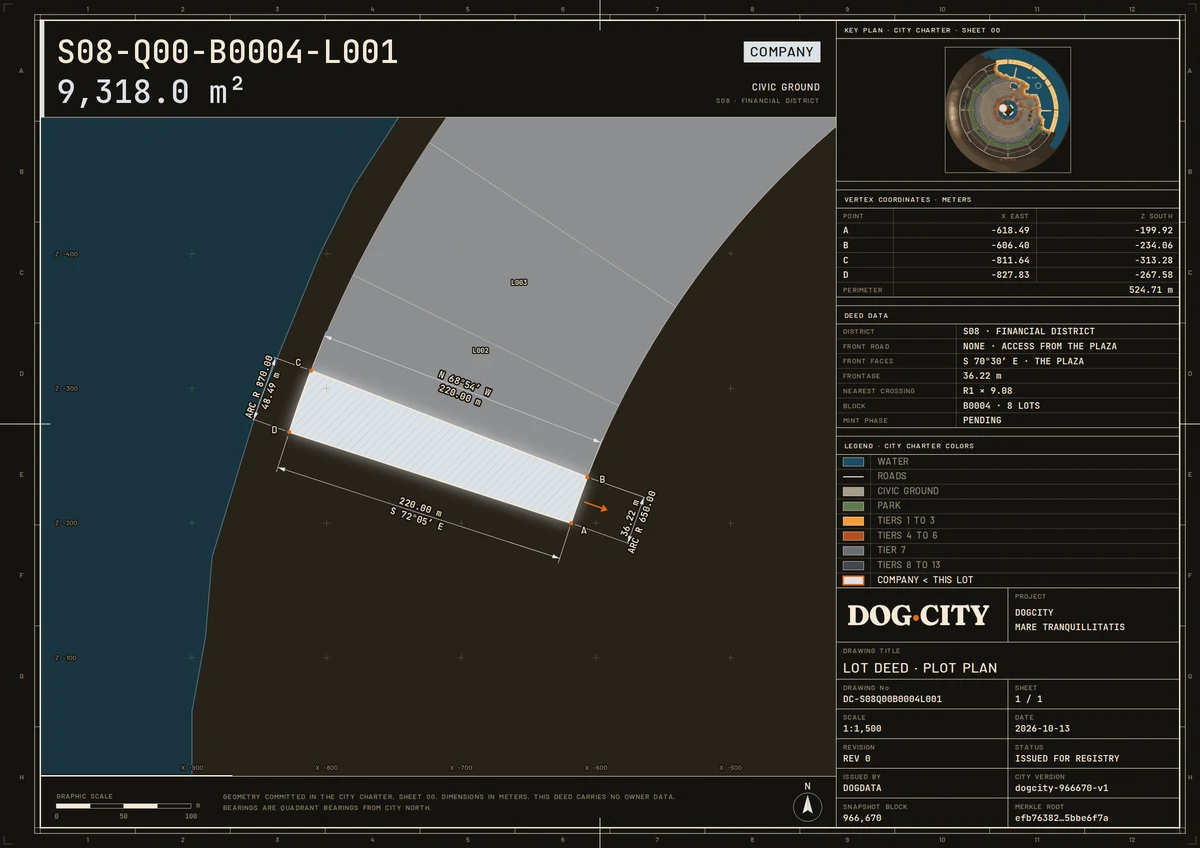Click the front road value None · Access from the Plaza

[x=1040, y=346]
